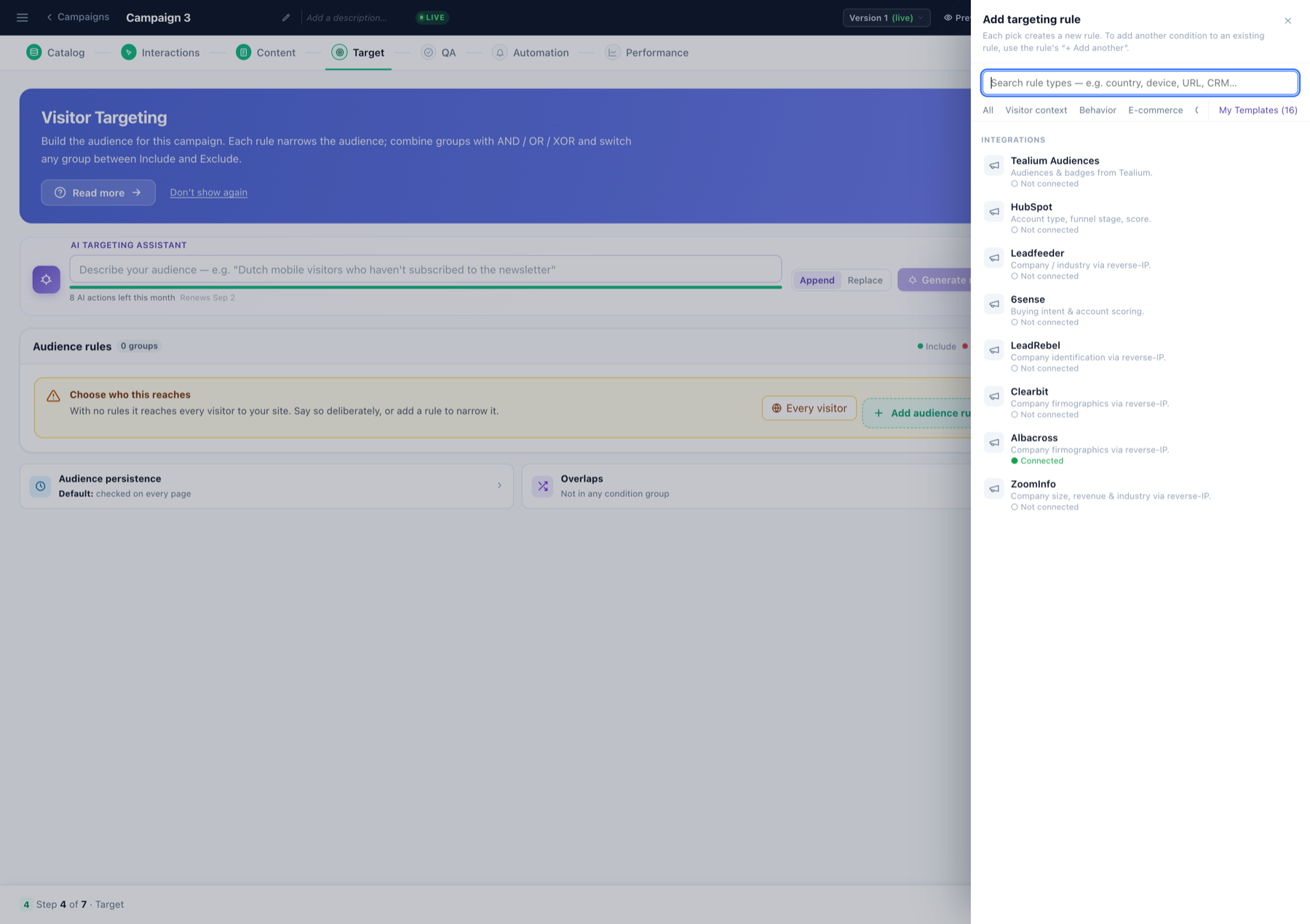This screenshot has width=1310, height=924.
Task: Click the pencil edit name icon
Action: click(286, 17)
